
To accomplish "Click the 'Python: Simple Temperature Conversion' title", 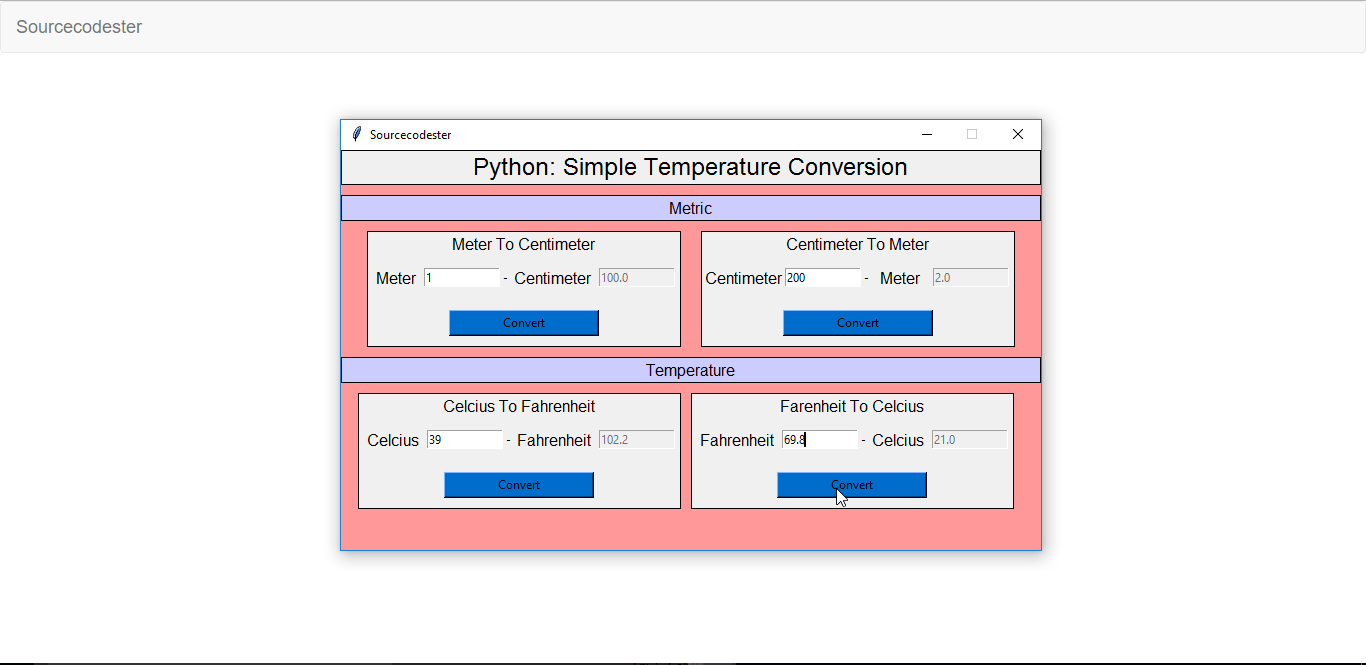I will coord(691,167).
